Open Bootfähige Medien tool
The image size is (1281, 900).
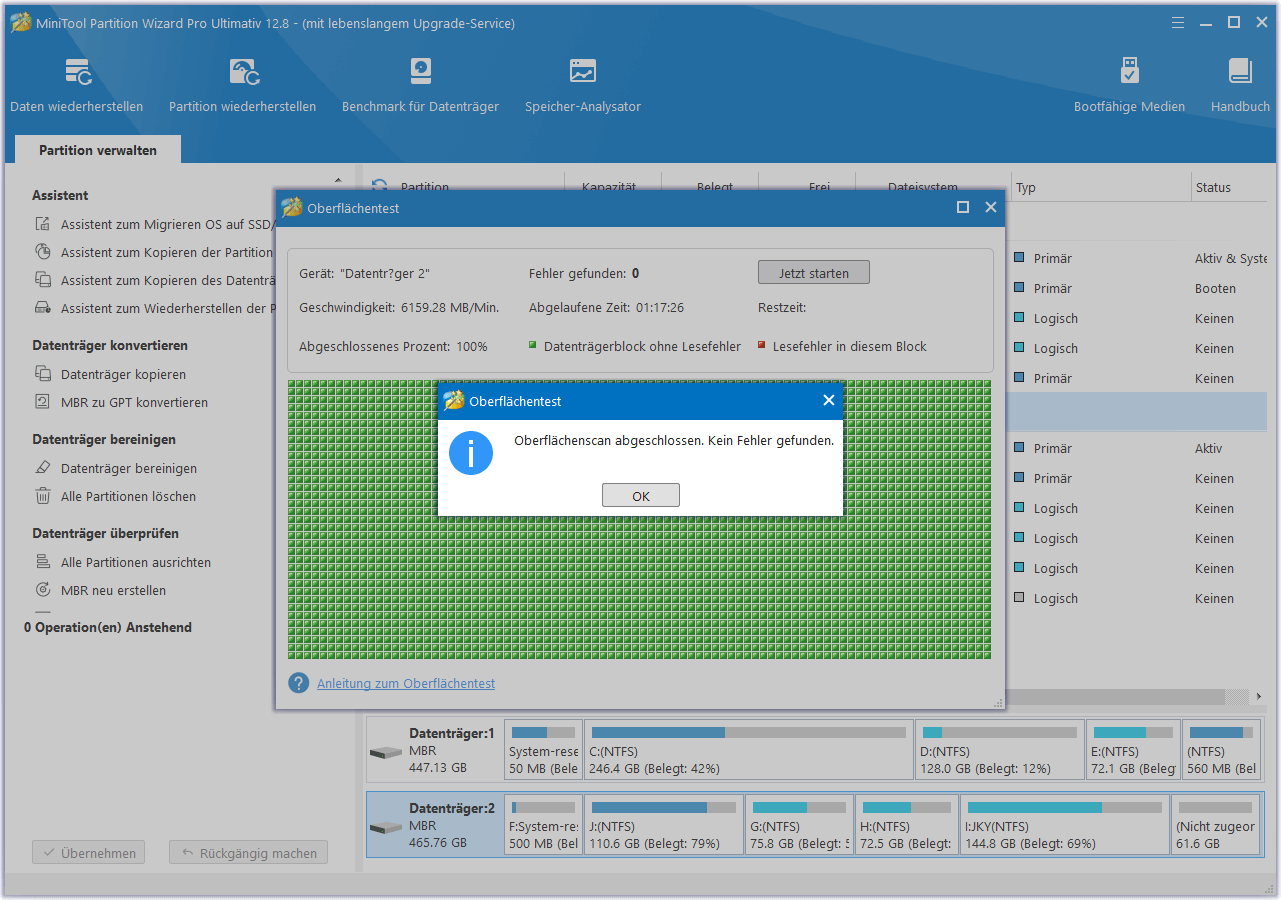coord(1129,85)
